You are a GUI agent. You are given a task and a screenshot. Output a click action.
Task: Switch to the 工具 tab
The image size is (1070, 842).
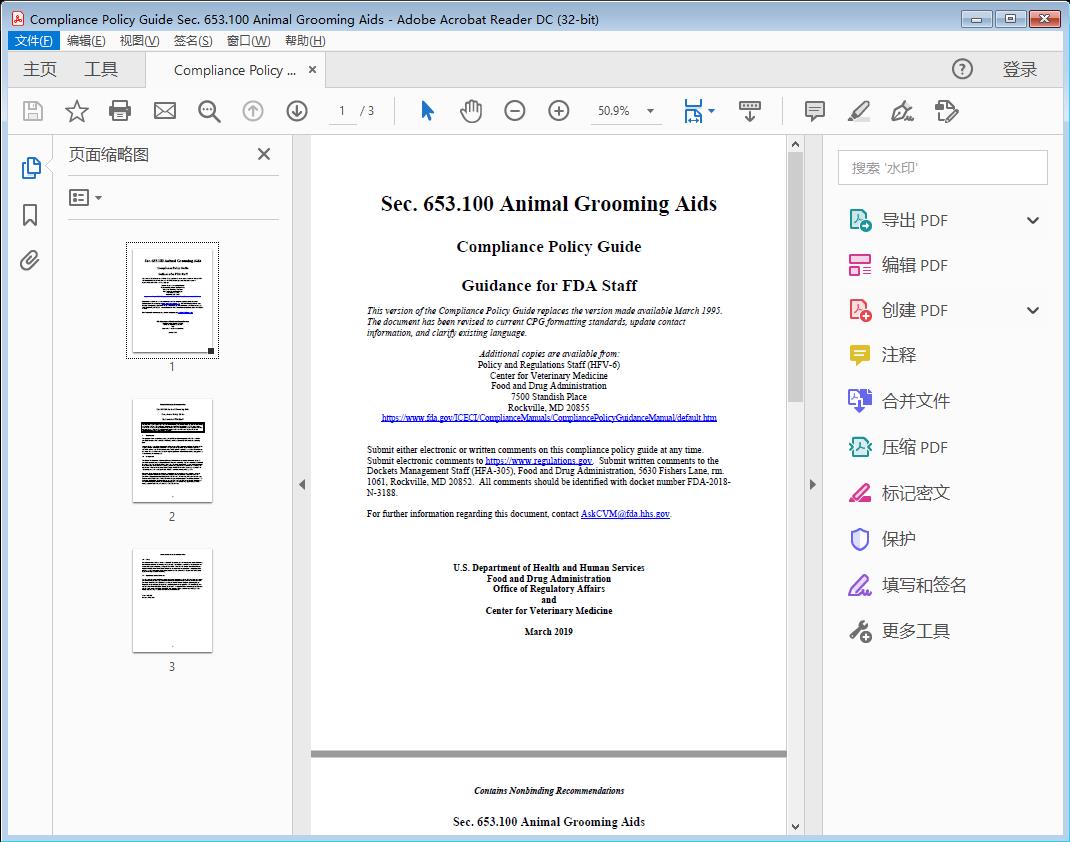(x=101, y=69)
